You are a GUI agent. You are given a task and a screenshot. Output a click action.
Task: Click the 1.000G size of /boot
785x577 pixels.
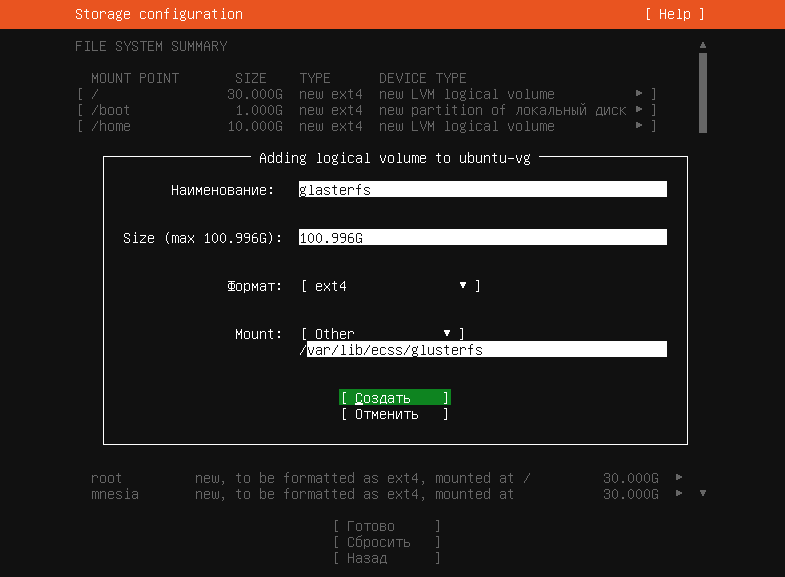pyautogui.click(x=259, y=110)
